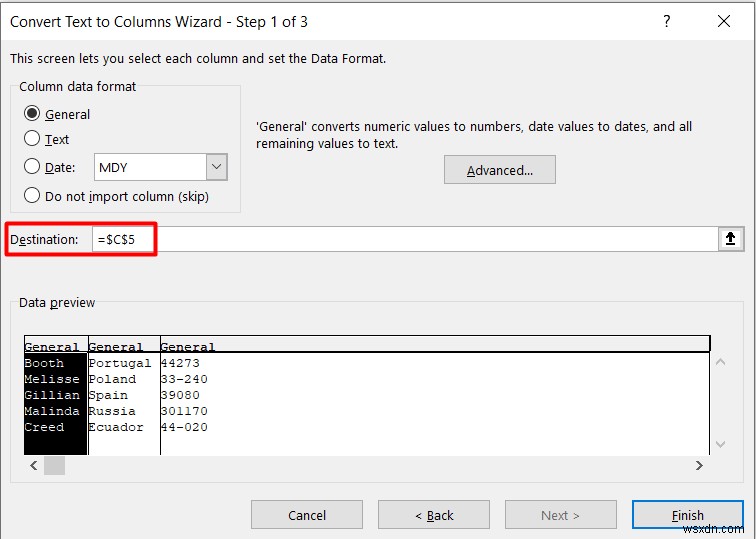Image resolution: width=756 pixels, height=539 pixels.
Task: Open the MDY date format dropdown
Action: 216,167
